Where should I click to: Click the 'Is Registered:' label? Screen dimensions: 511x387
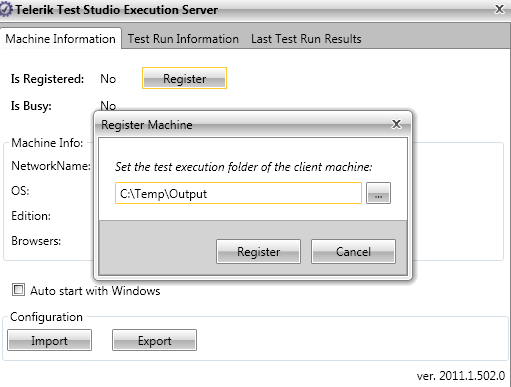click(x=47, y=79)
